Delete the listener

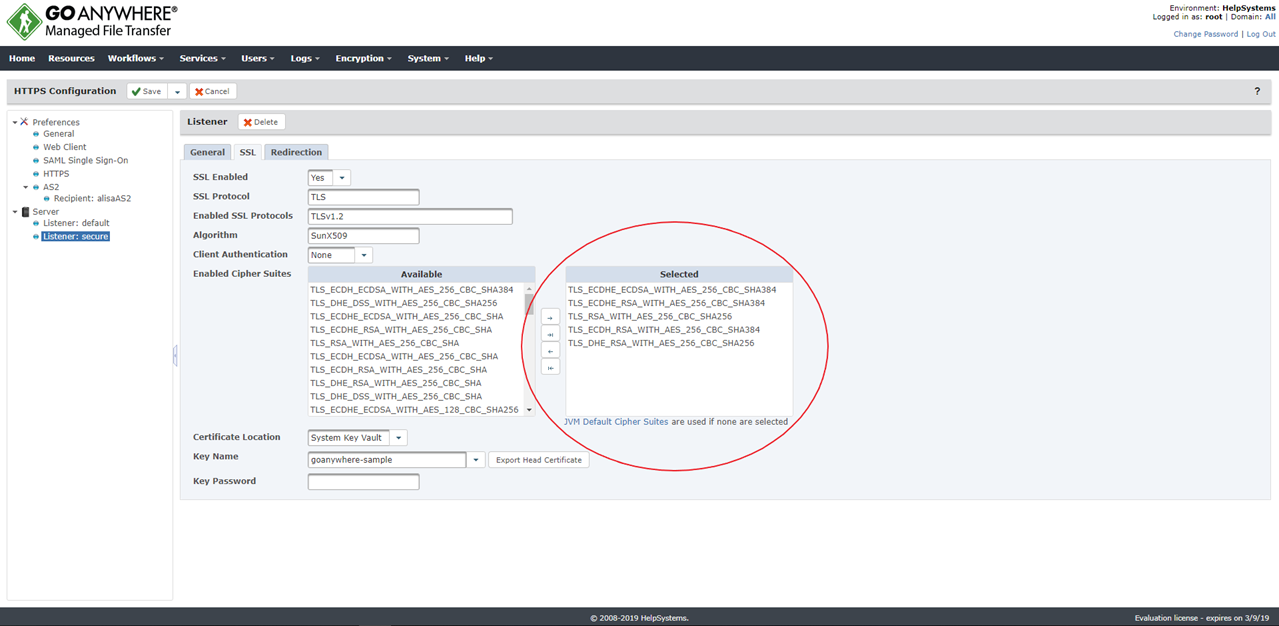[x=261, y=122]
